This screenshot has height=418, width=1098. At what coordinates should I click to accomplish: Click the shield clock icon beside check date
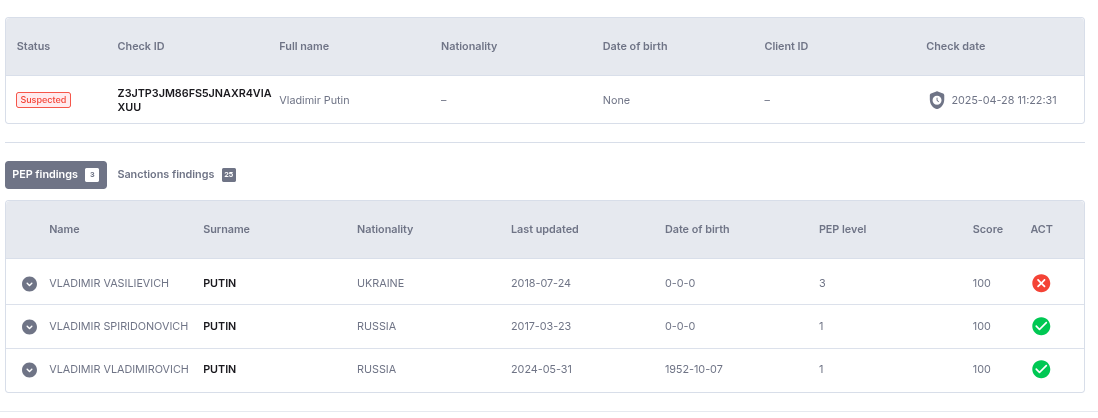(x=937, y=100)
